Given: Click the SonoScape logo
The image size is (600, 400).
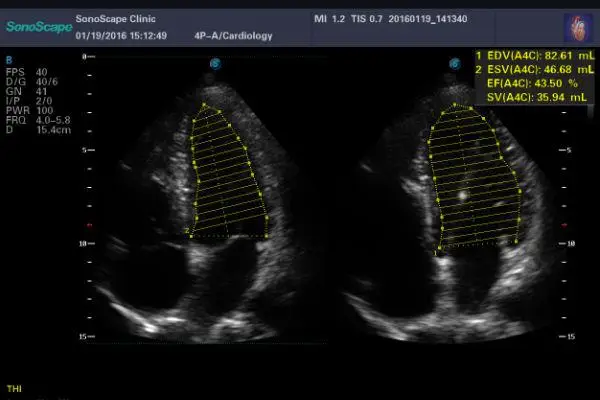Looking at the screenshot, I should coord(37,27).
